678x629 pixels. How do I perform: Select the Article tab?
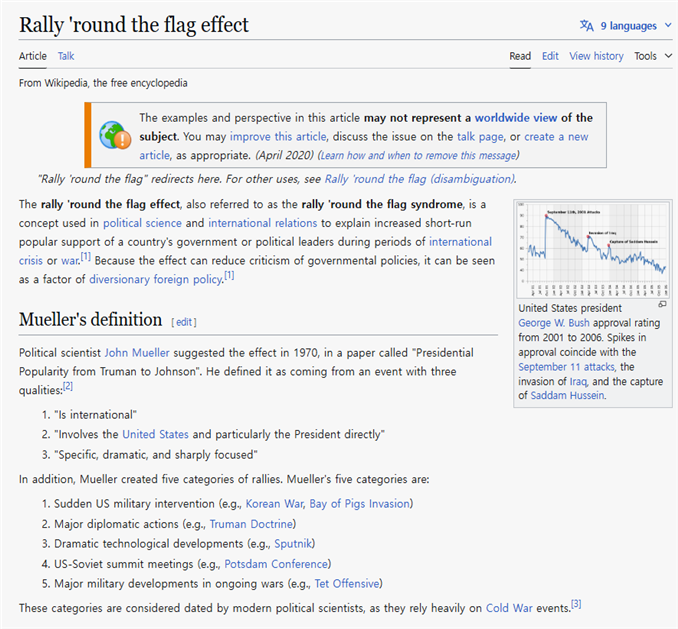click(33, 56)
